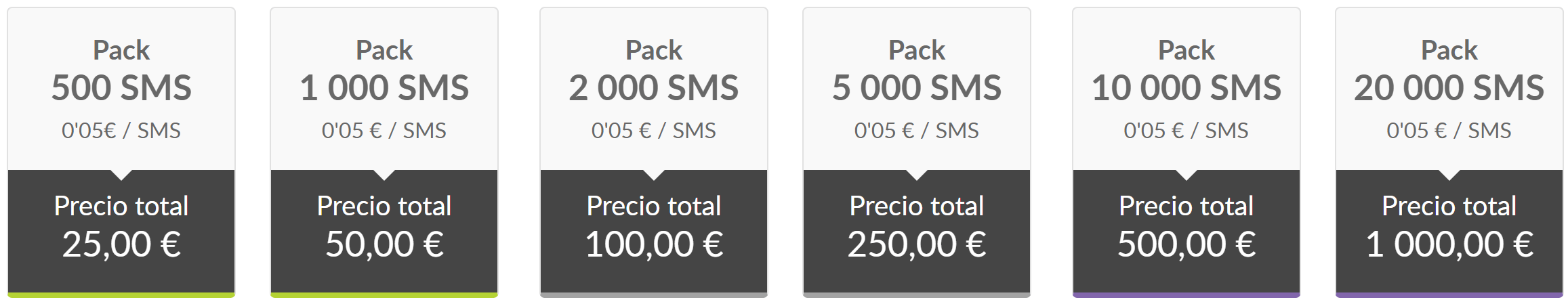The width and height of the screenshot is (1568, 304).
Task: Click the 100,00 € total price
Action: click(x=654, y=244)
